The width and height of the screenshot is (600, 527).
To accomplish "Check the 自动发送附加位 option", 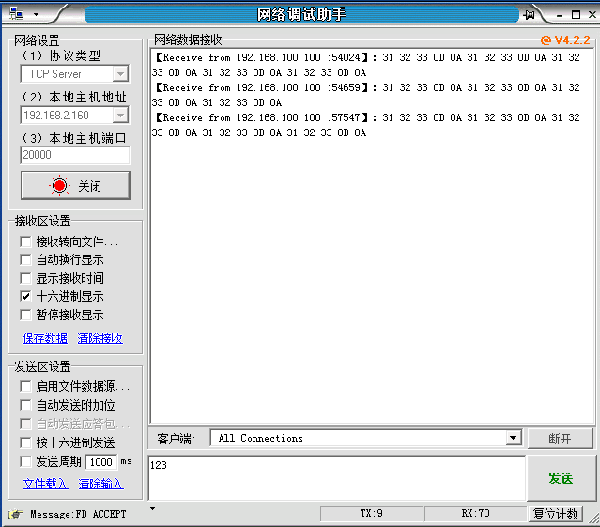I will [26, 406].
